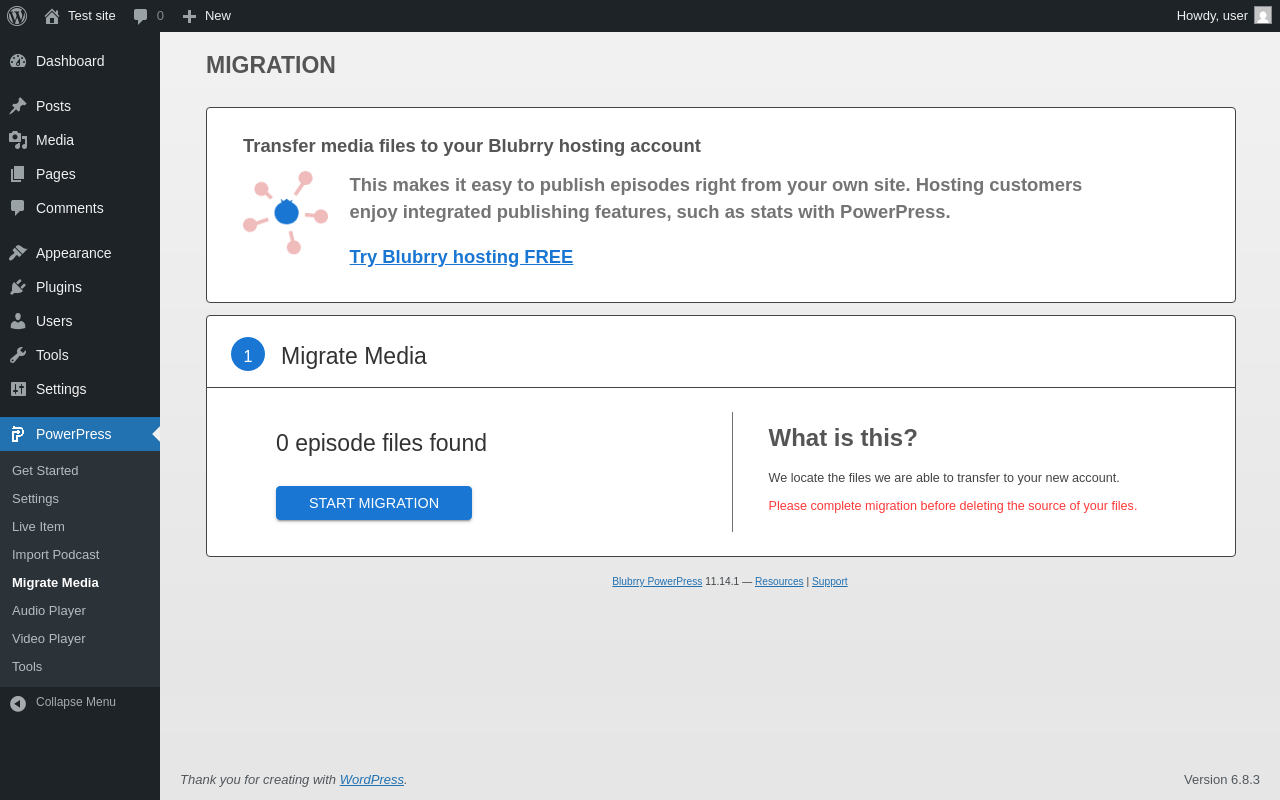
Task: Select Migrate Media submenu item
Action: 55,582
